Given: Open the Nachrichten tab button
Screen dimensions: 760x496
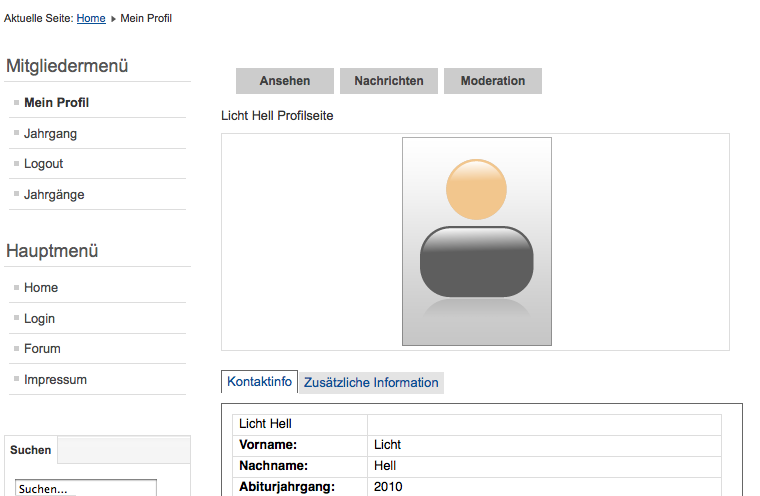Looking at the screenshot, I should (x=389, y=81).
